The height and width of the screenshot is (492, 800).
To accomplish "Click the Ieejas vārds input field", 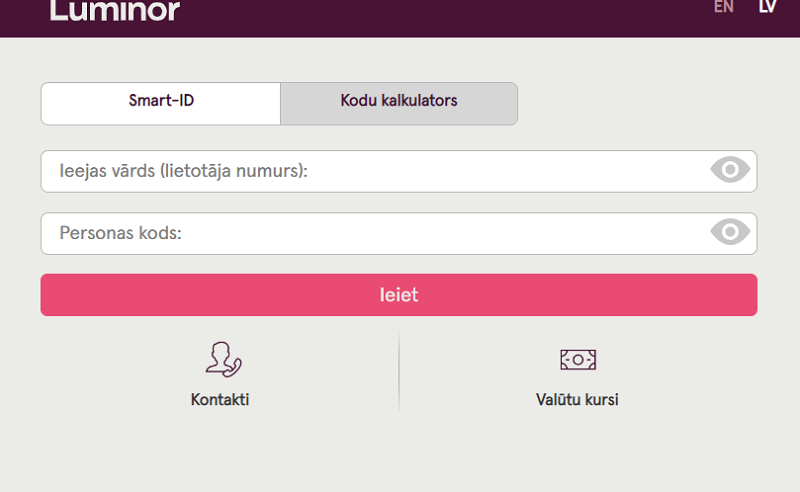I will tap(399, 171).
